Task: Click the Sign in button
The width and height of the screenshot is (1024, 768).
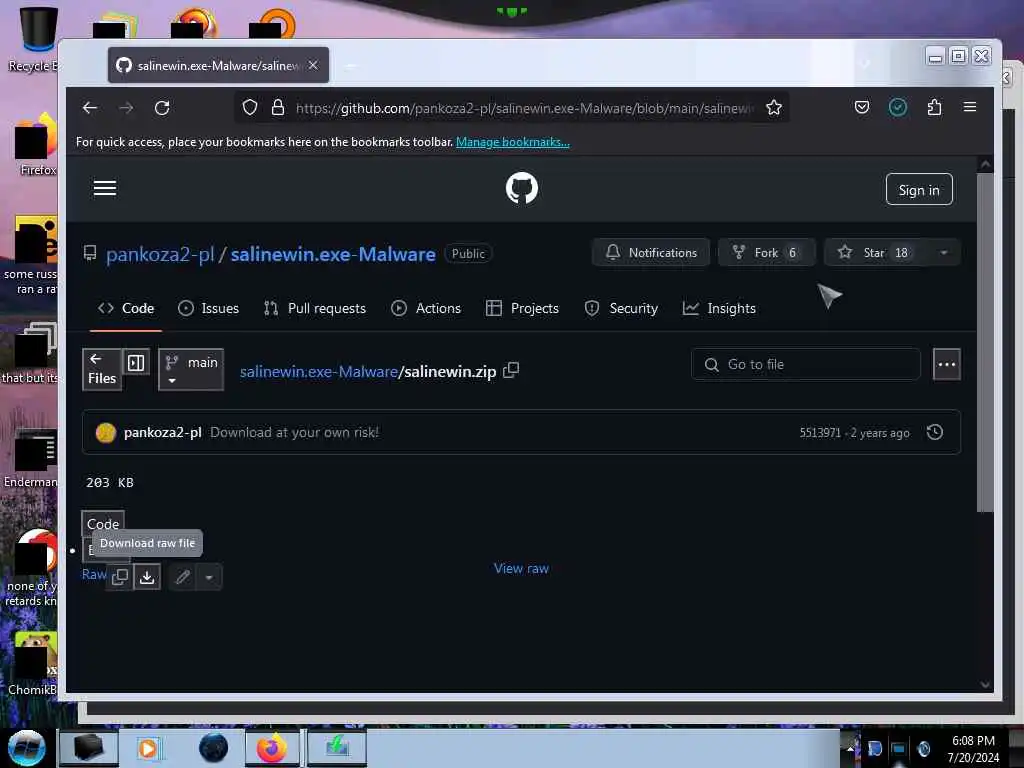Action: pos(919,189)
